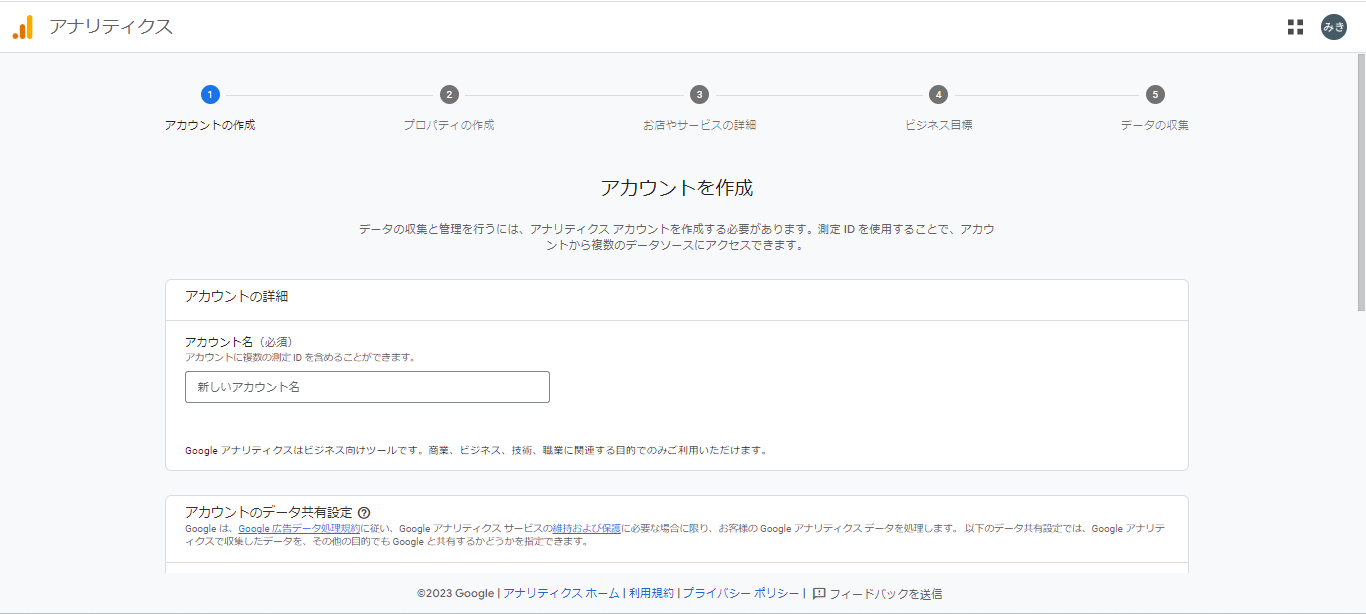Click the プロパティの作成 step label
The image size is (1366, 614).
coord(449,125)
